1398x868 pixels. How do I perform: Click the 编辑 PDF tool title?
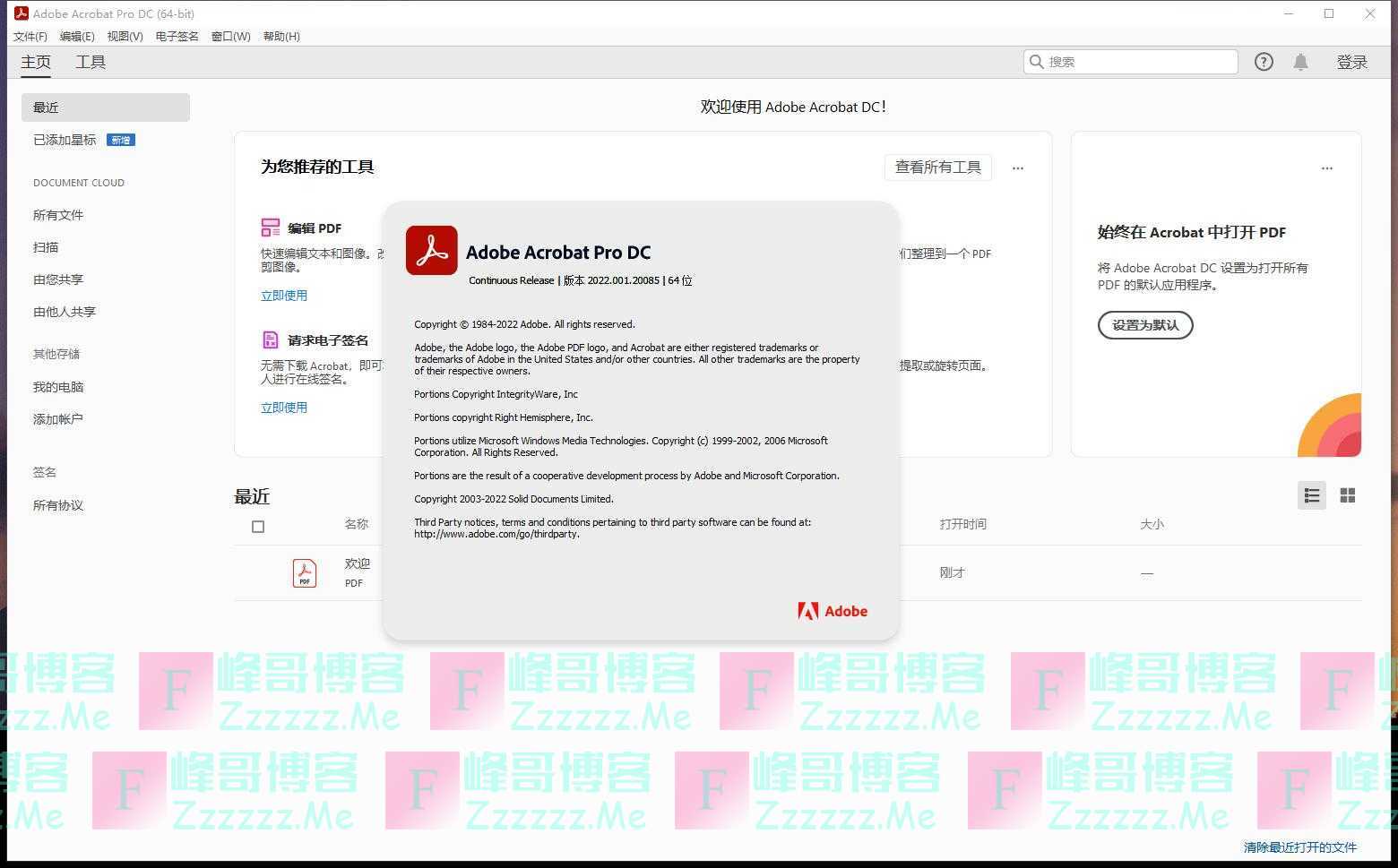[x=315, y=228]
